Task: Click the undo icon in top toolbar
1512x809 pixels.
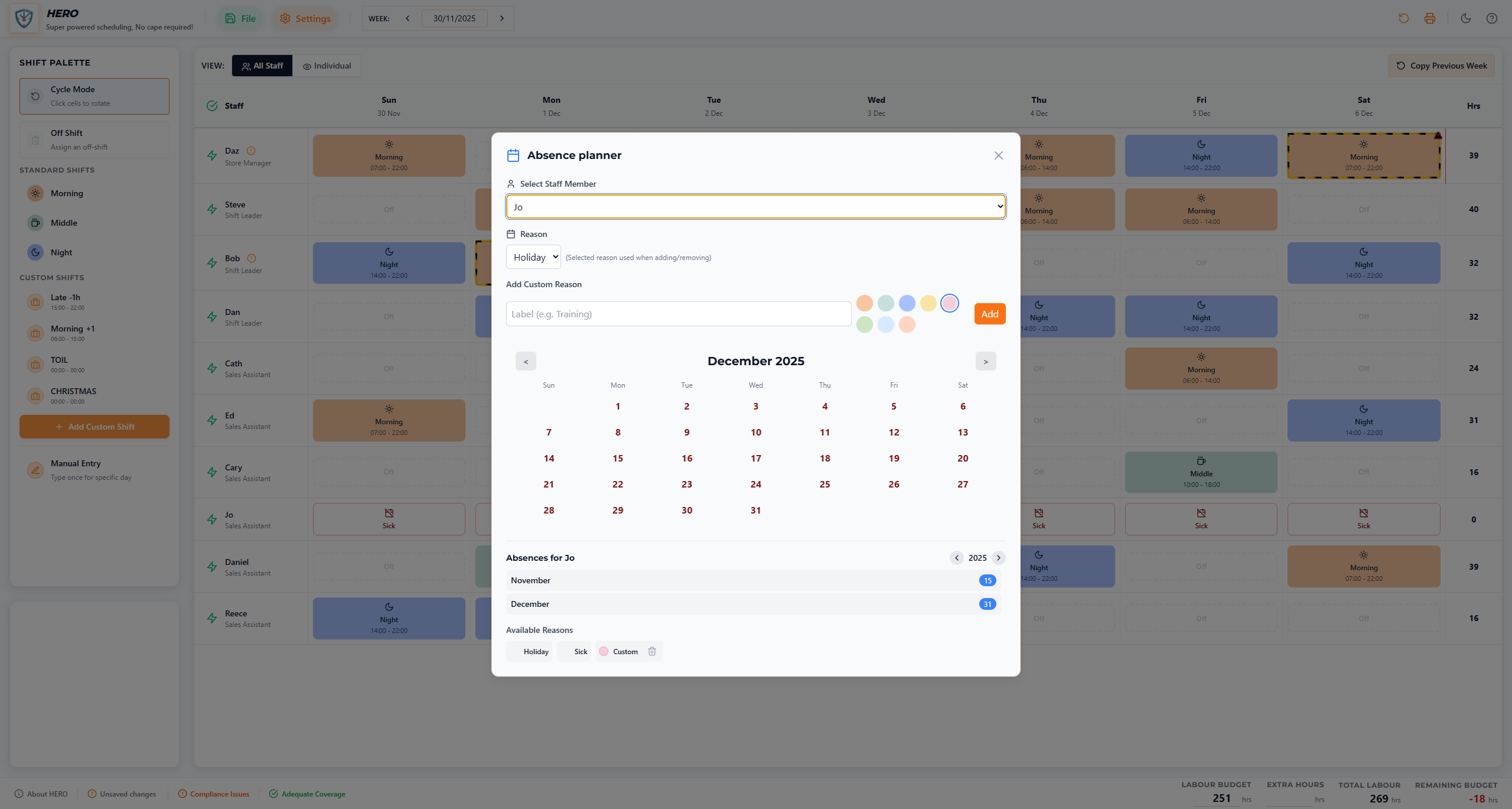Action: 1403,18
